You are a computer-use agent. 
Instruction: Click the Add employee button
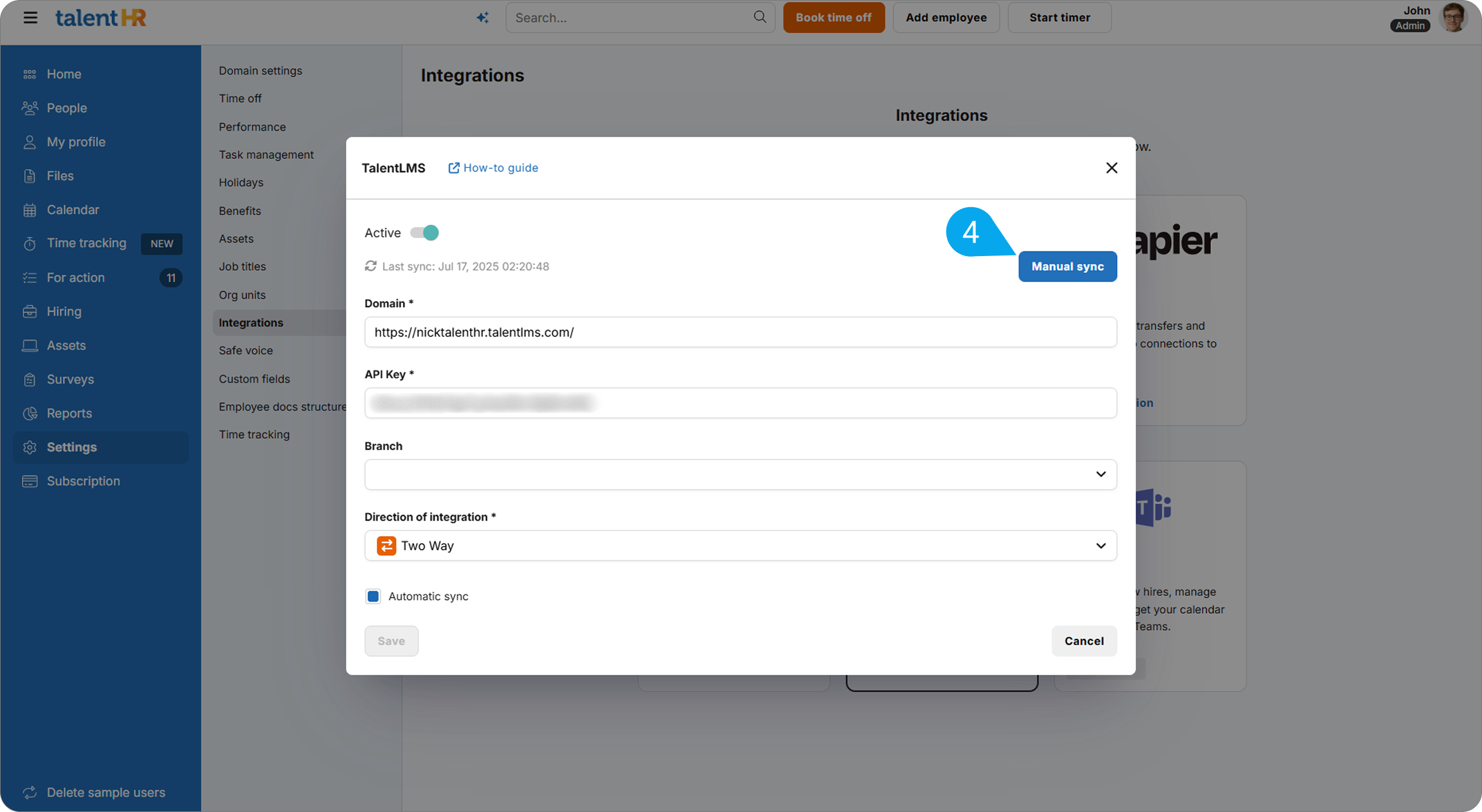tap(946, 17)
